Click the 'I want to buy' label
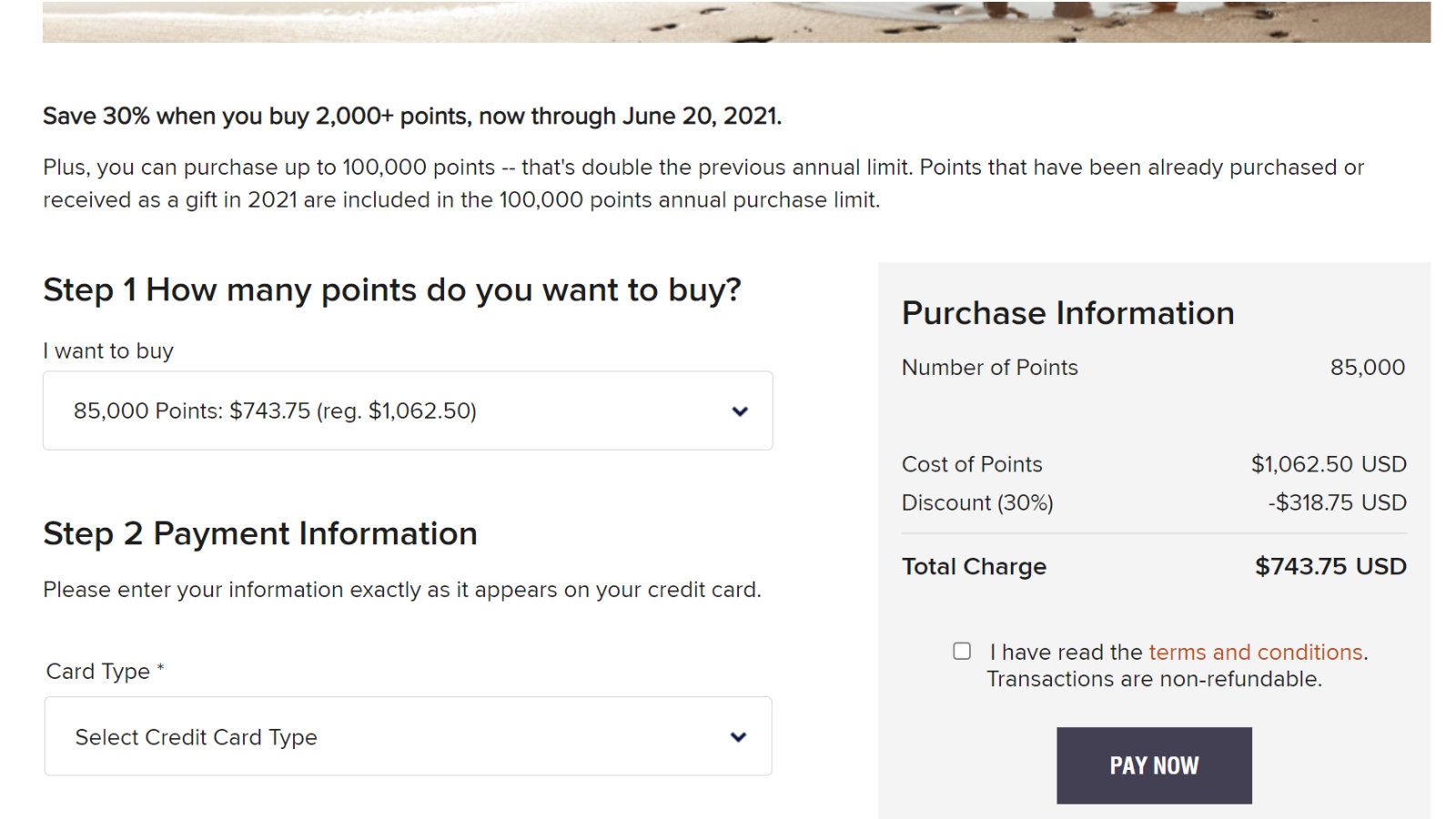The image size is (1456, 819). click(x=108, y=351)
